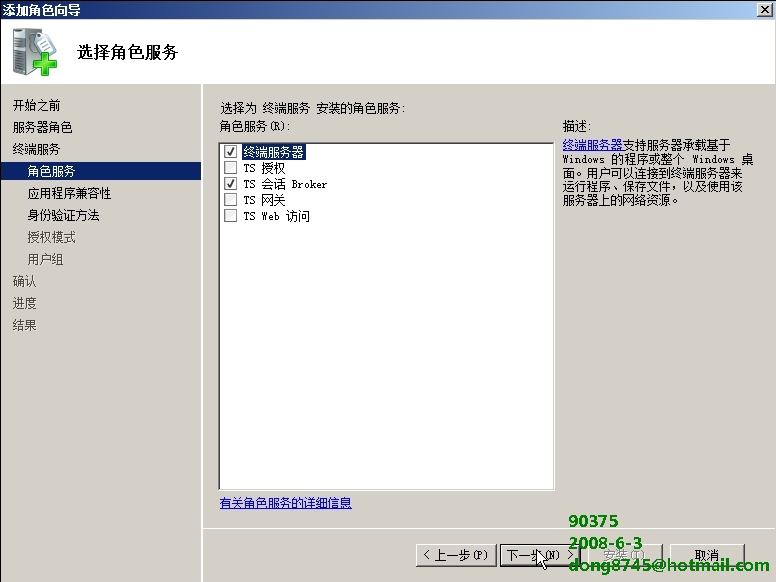
Task: Click the add-role wizard server icon
Action: (x=35, y=52)
